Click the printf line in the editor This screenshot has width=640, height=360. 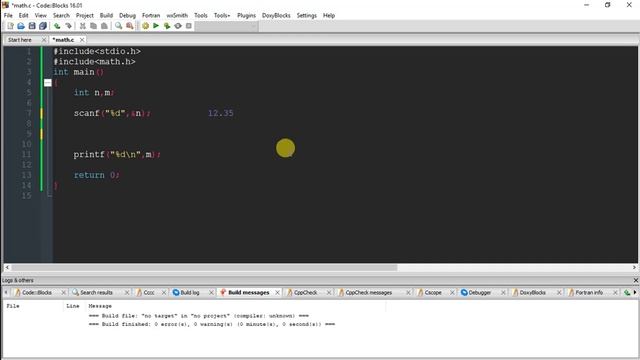click(117, 155)
